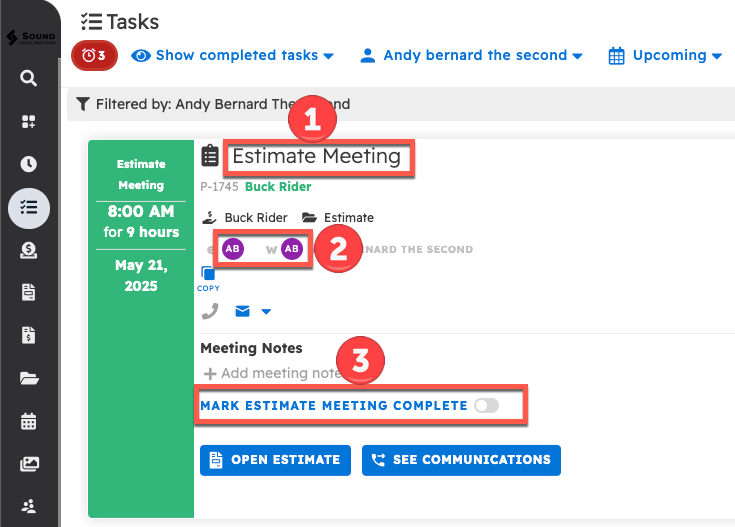Select the tasks checklist icon in sidebar
Viewport: 735px width, 527px height.
click(x=29, y=207)
